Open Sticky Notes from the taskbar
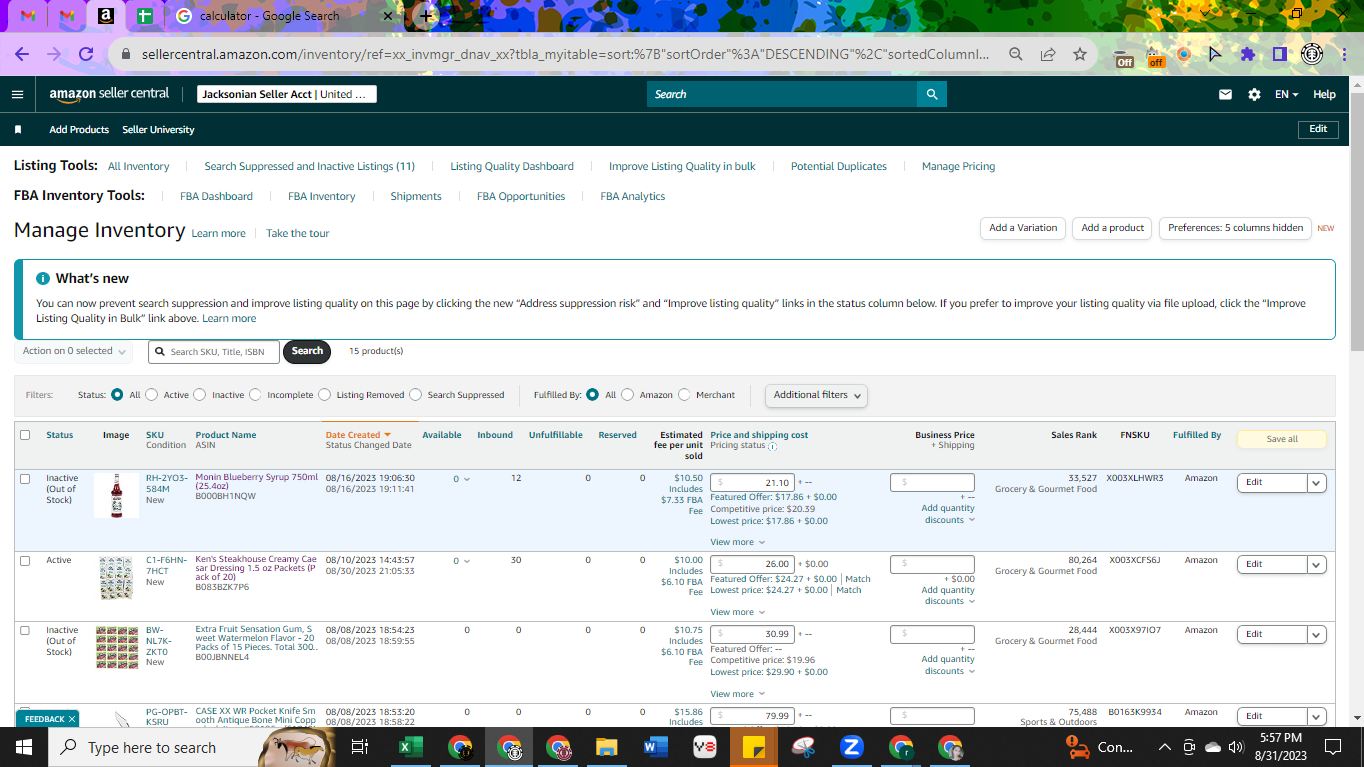The height and width of the screenshot is (767, 1364). click(x=754, y=747)
